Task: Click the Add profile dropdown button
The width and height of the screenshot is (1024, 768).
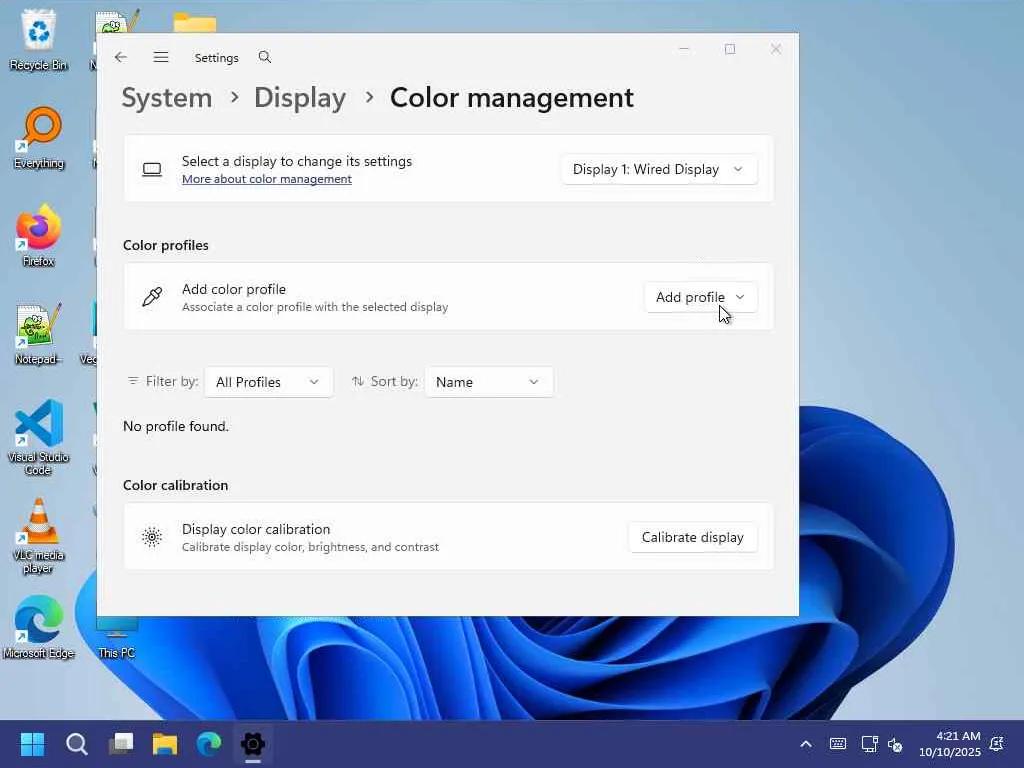Action: click(x=700, y=297)
